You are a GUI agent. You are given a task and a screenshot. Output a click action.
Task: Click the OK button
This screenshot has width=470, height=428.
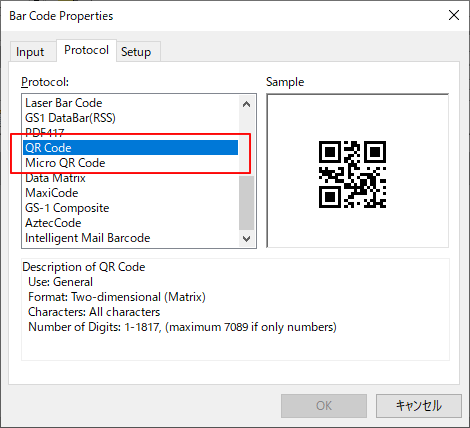pos(324,406)
